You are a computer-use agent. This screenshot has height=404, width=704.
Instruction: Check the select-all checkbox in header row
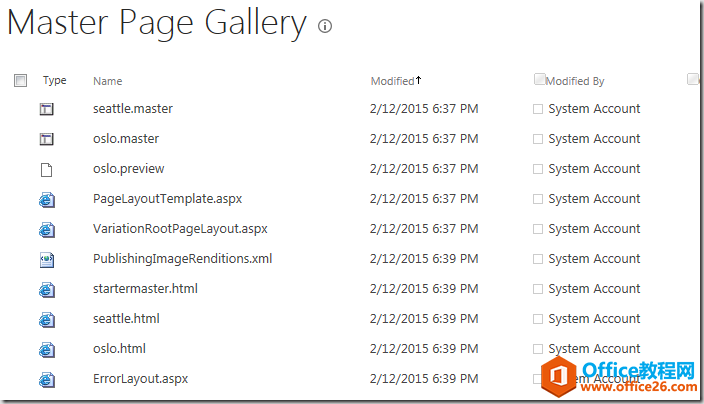pyautogui.click(x=21, y=81)
